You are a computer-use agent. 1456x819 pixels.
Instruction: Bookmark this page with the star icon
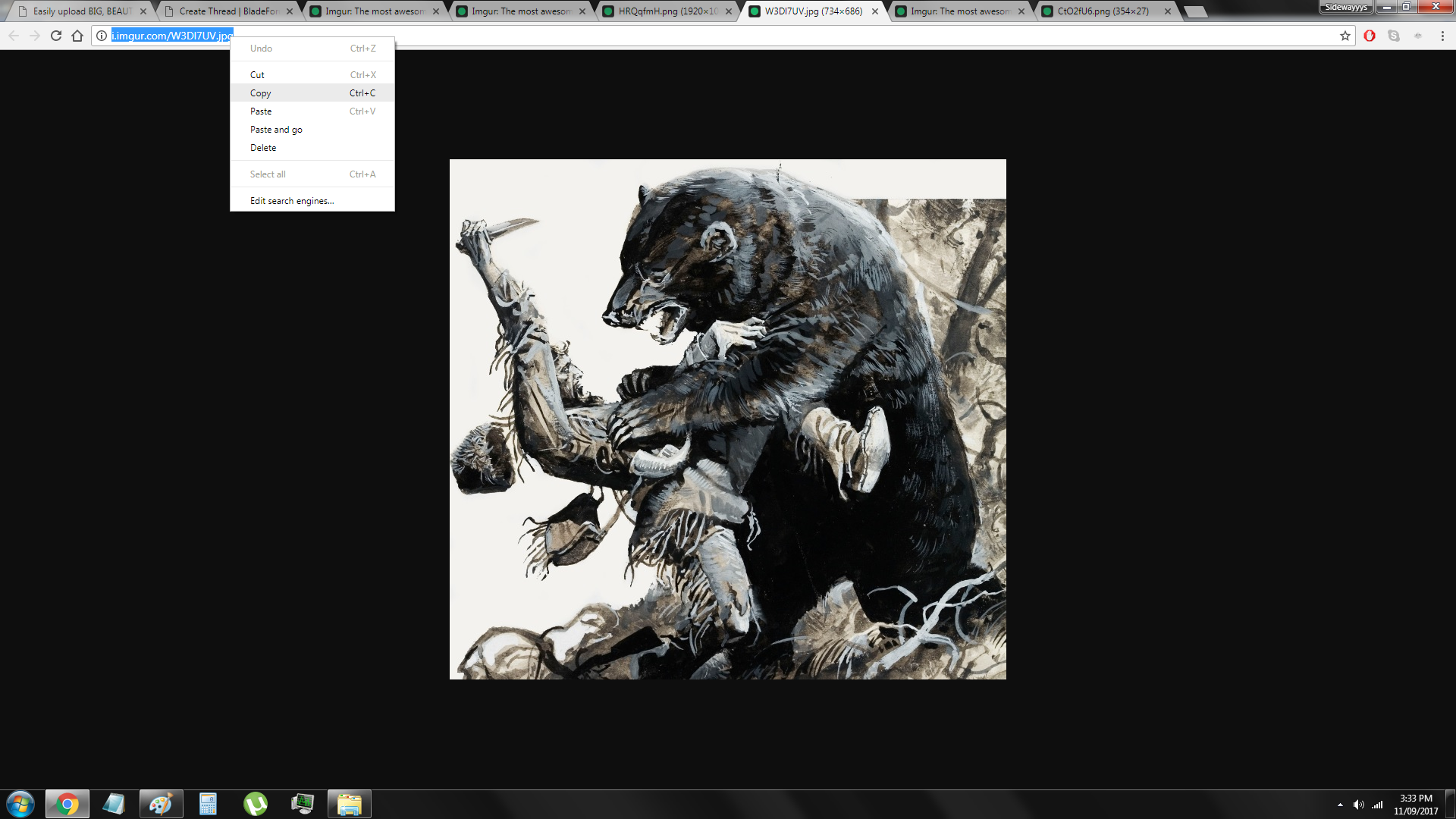[x=1345, y=36]
